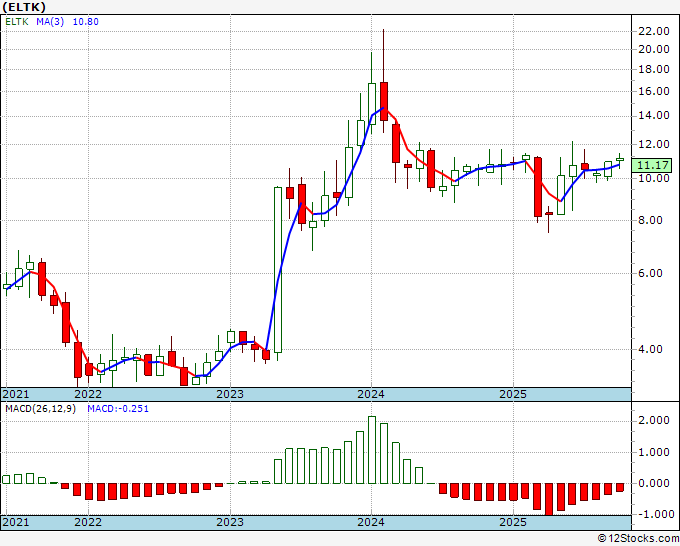Image resolution: width=680 pixels, height=546 pixels.
Task: Open the 12Stocks.com copyright link
Action: click(x=638, y=538)
